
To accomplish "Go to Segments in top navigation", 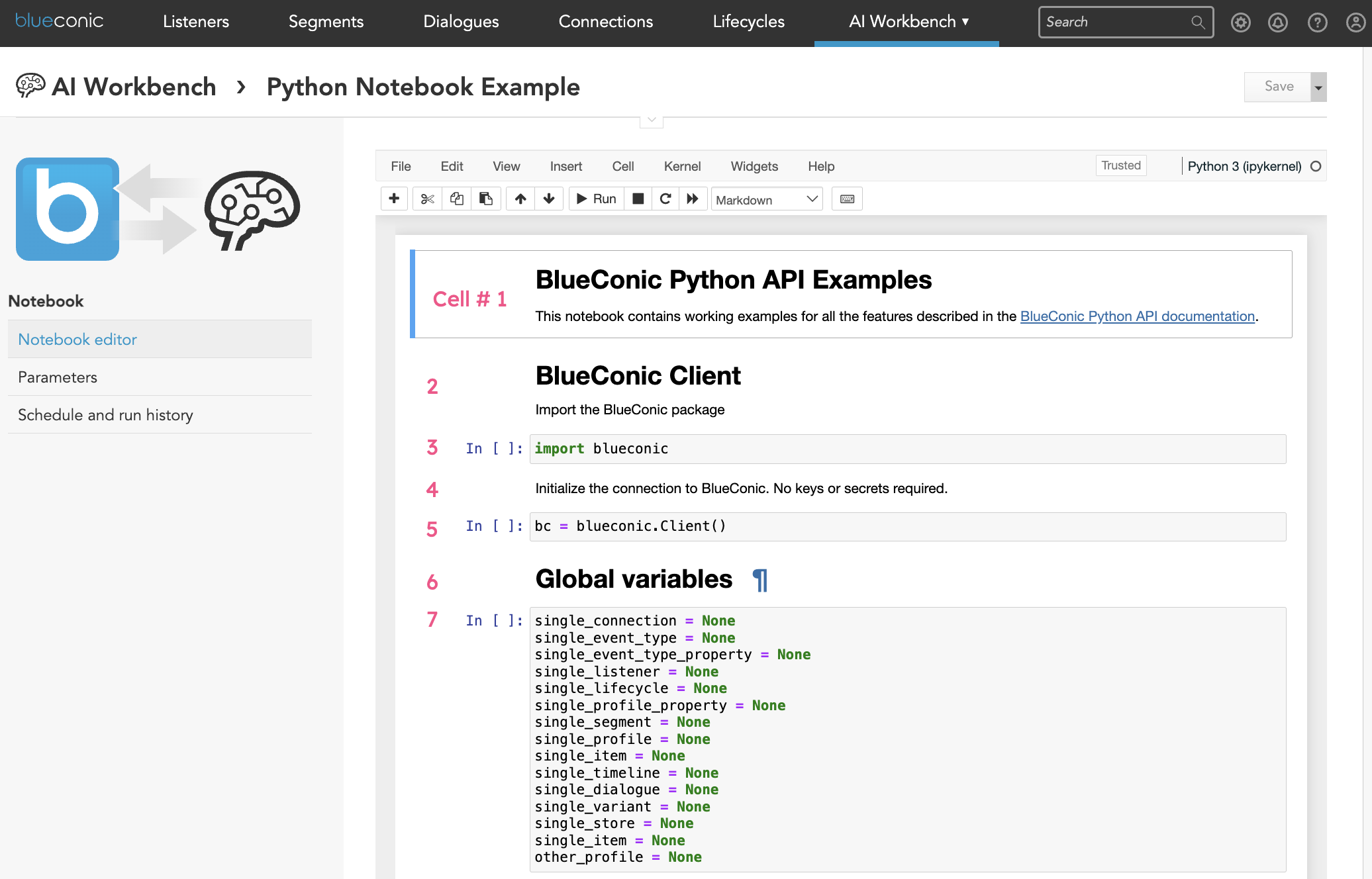I will [x=326, y=22].
